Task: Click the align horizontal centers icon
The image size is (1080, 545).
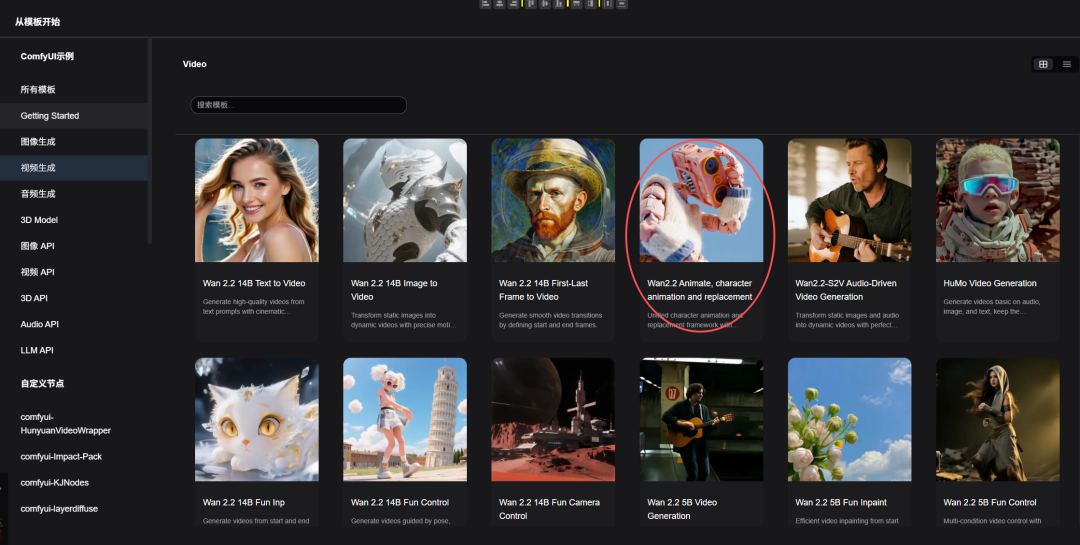Action: [499, 3]
